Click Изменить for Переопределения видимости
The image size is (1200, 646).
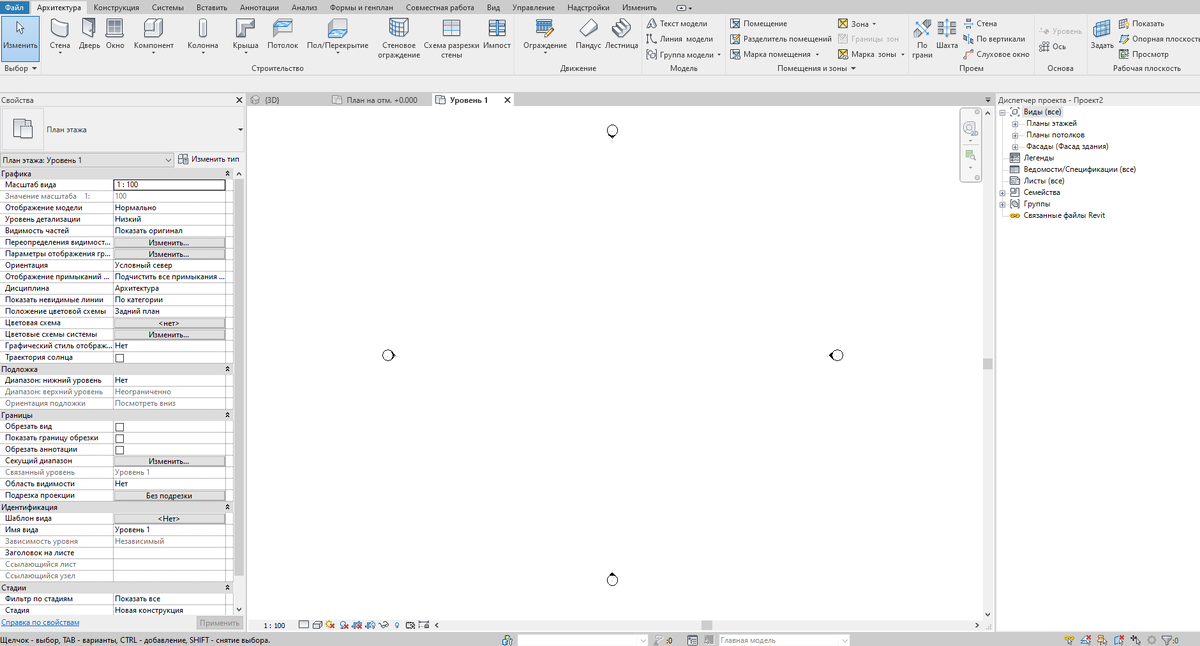[169, 243]
